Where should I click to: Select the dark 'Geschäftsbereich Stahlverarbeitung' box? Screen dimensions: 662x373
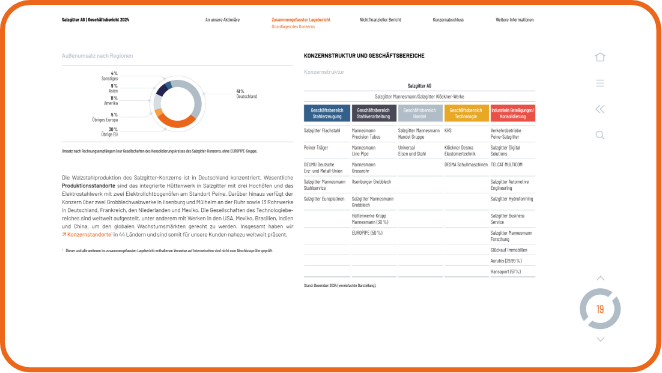coord(374,113)
